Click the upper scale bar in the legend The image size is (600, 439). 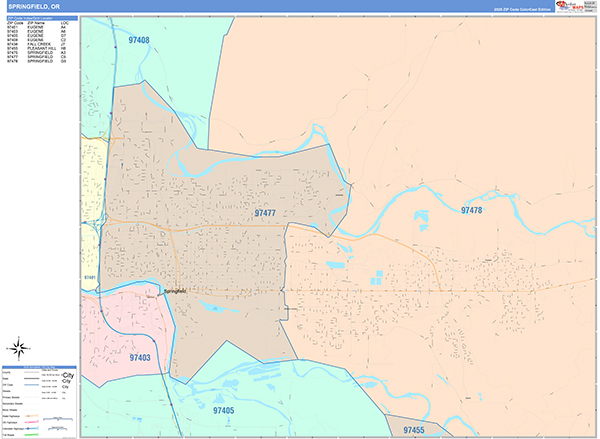coord(58,419)
